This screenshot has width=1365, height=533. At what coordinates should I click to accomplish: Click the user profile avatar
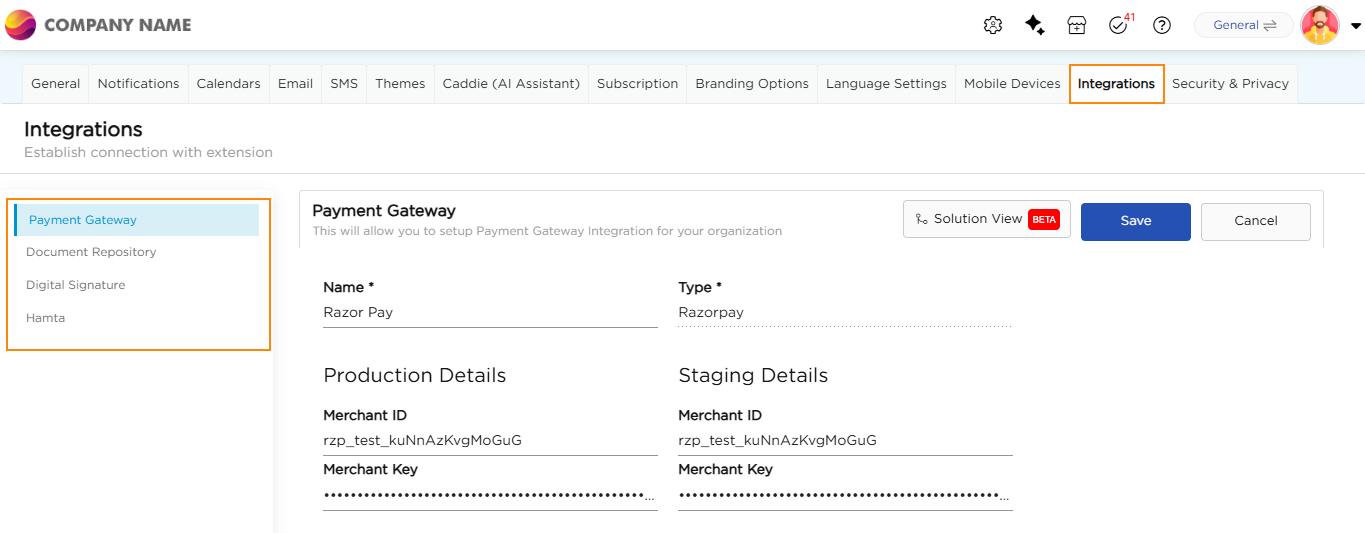(1319, 26)
